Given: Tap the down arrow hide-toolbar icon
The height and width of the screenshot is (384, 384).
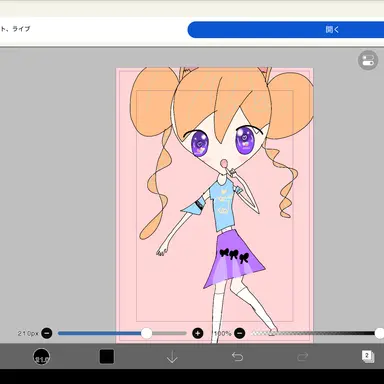Looking at the screenshot, I should tap(172, 357).
